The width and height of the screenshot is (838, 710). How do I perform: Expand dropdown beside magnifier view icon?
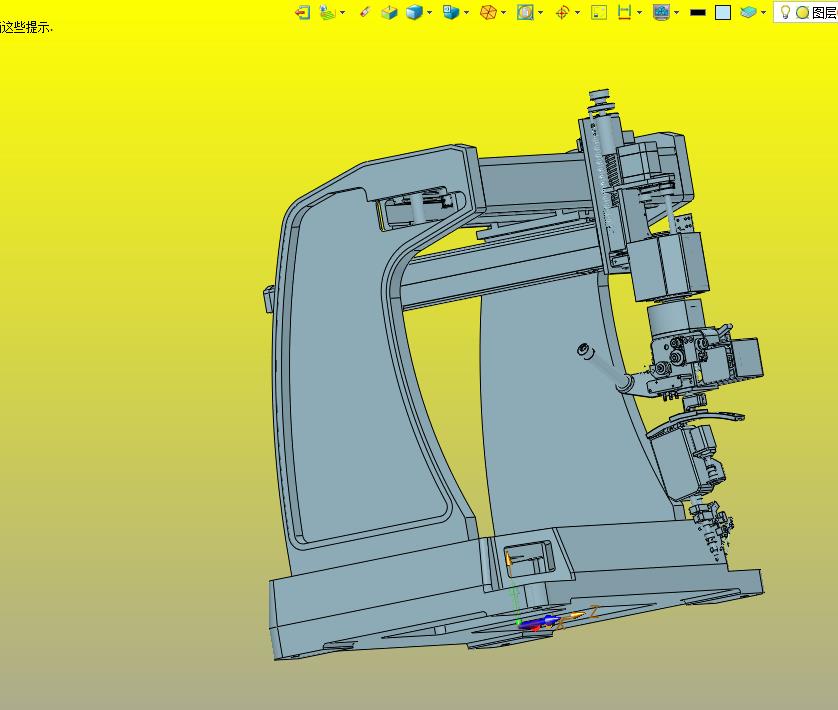point(541,12)
